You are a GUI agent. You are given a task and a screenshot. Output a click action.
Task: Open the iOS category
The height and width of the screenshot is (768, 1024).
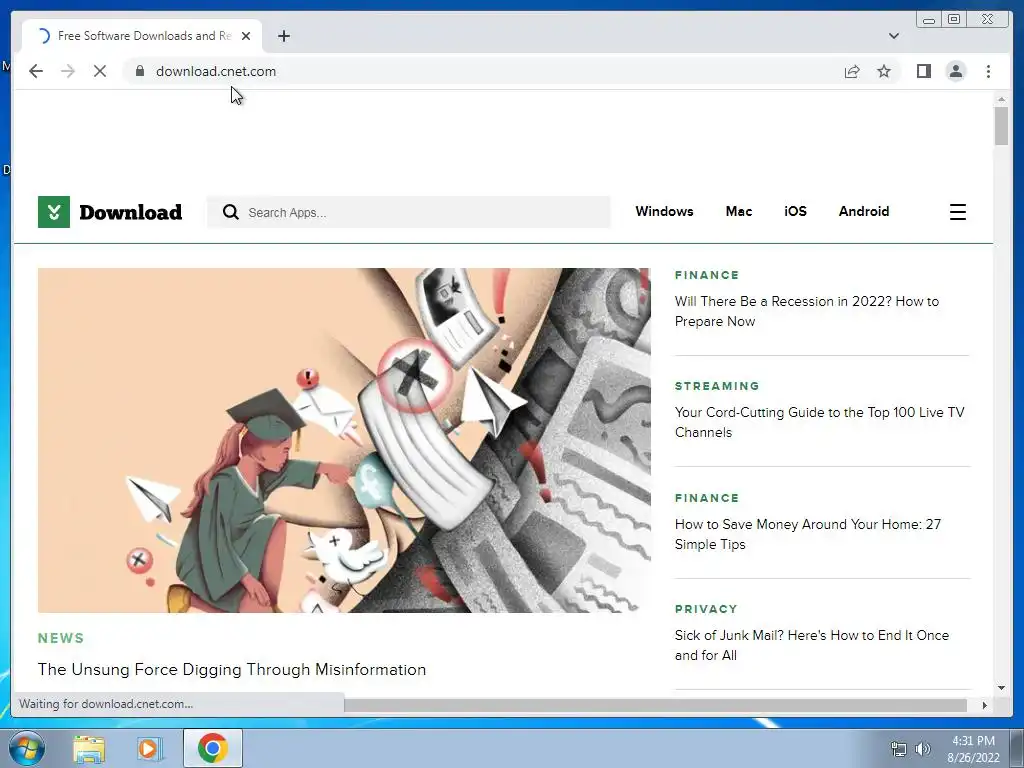click(795, 211)
